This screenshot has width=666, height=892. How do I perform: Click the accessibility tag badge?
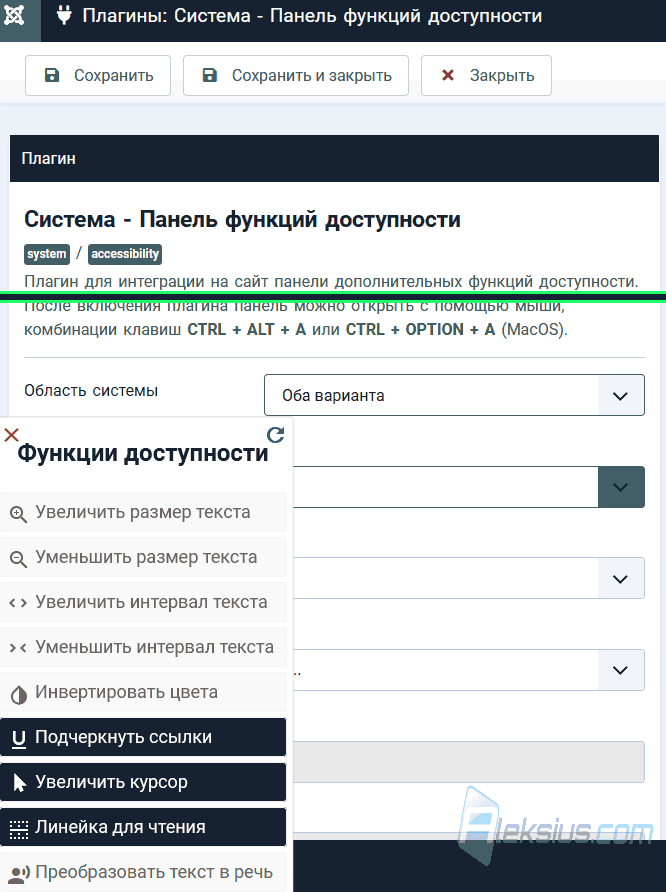(x=125, y=254)
